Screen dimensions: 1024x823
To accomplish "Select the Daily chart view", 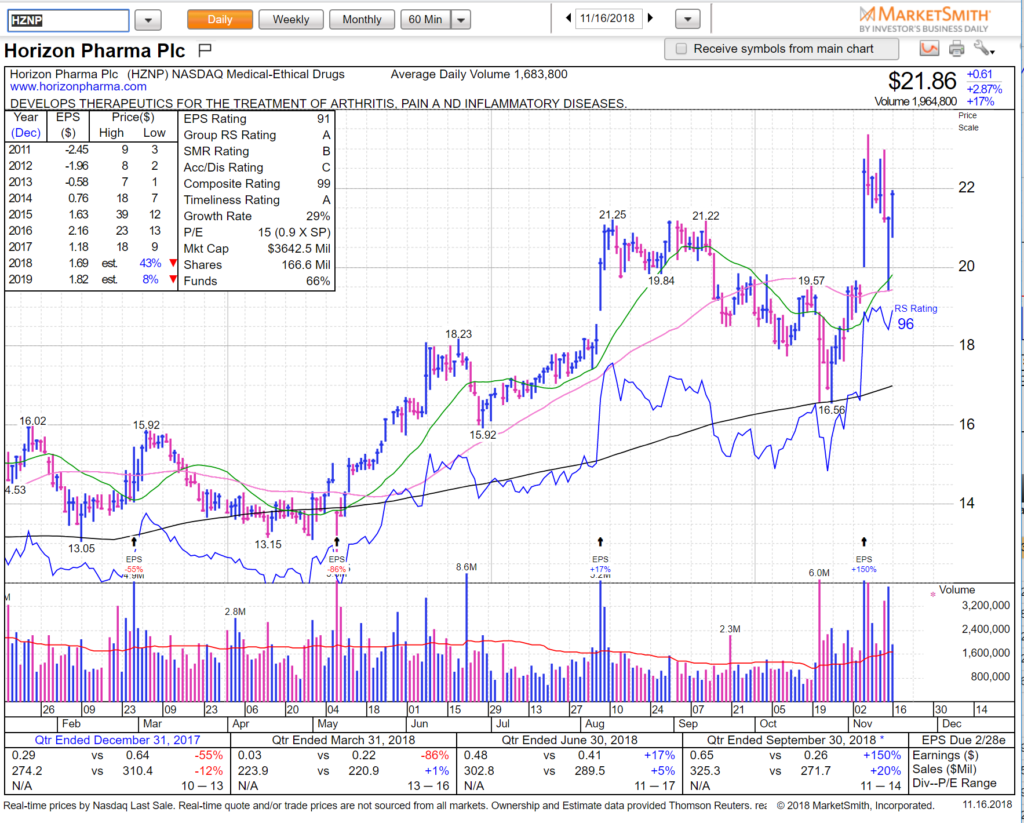I will click(220, 20).
